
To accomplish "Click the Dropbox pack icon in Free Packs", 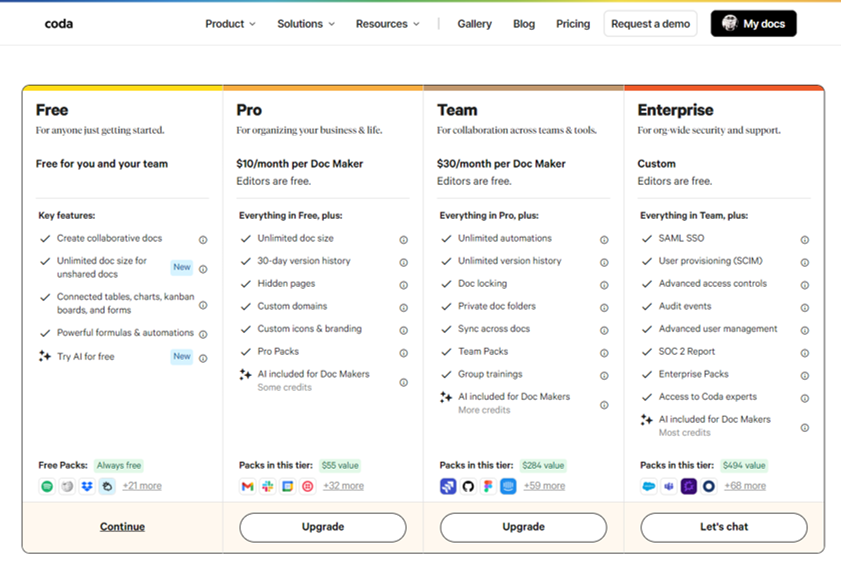I will pyautogui.click(x=87, y=486).
